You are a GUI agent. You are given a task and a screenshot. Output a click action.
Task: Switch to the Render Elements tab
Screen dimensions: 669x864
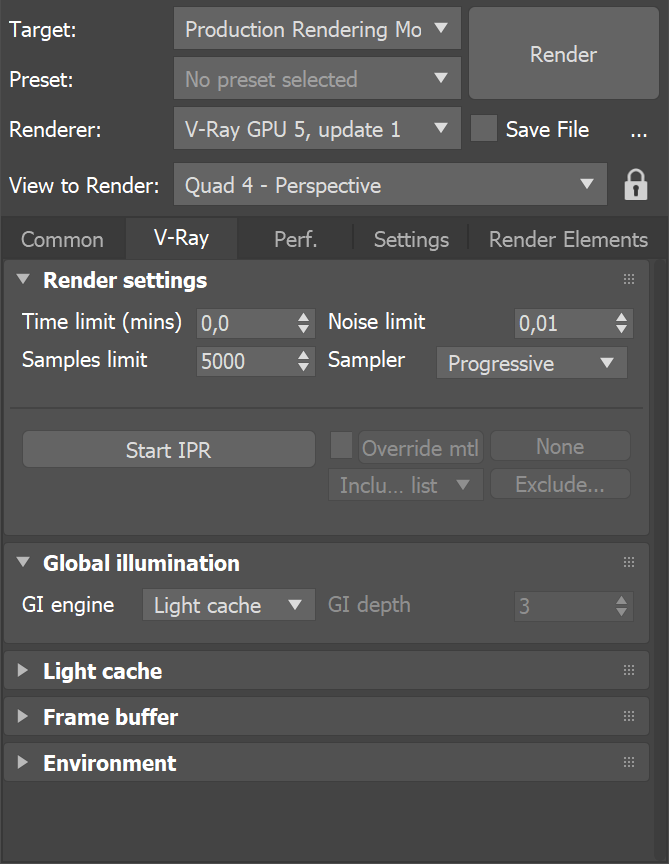click(567, 239)
